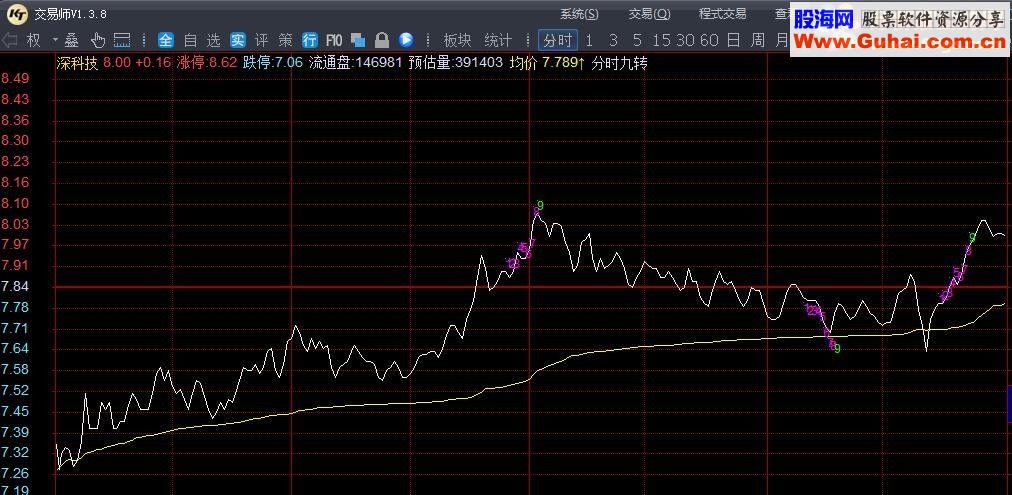Click the 均价 7.789 average price label
This screenshot has height=495, width=1012.
(547, 63)
